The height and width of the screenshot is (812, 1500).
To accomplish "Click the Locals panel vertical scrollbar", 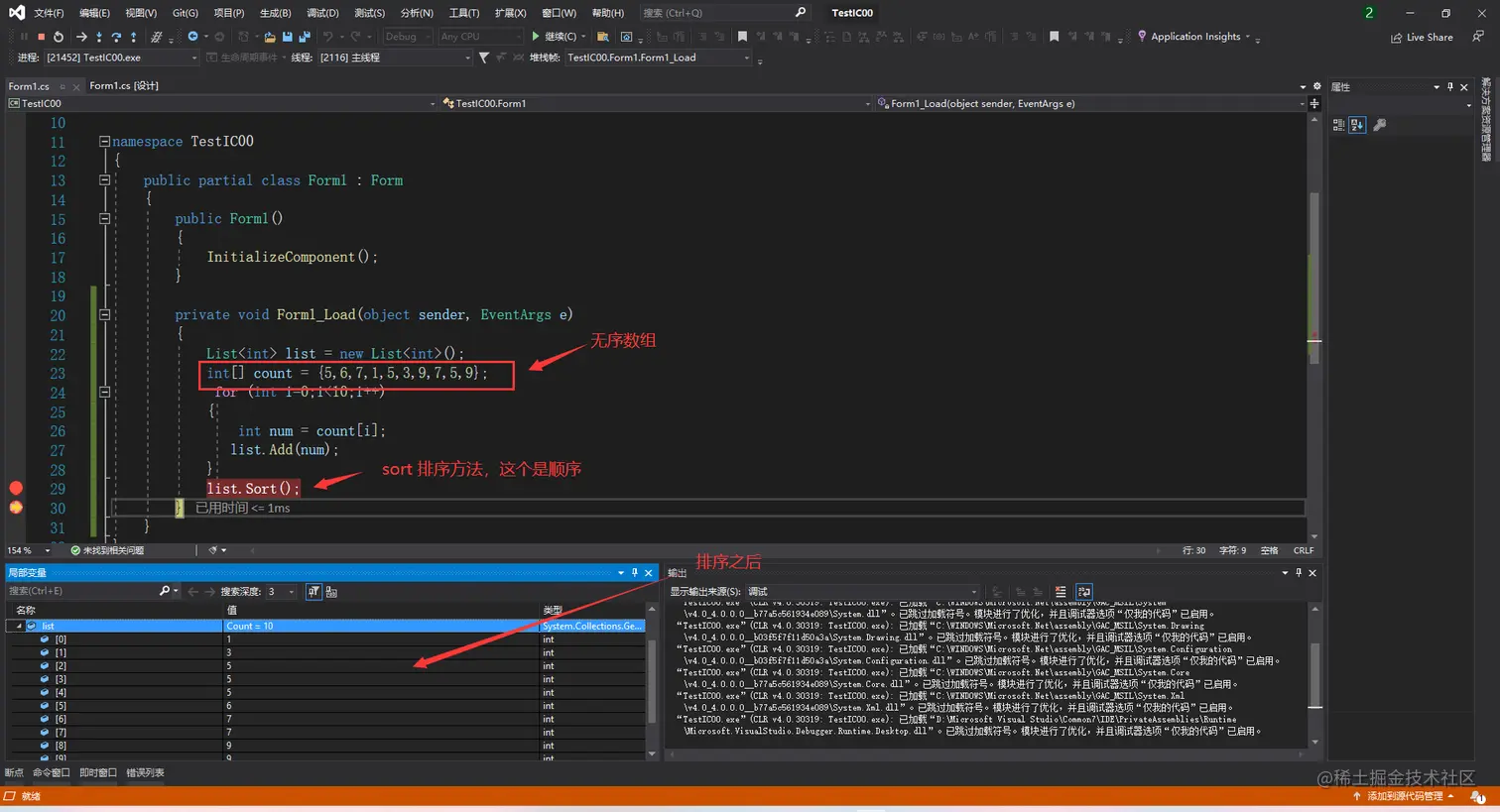I will pos(652,681).
